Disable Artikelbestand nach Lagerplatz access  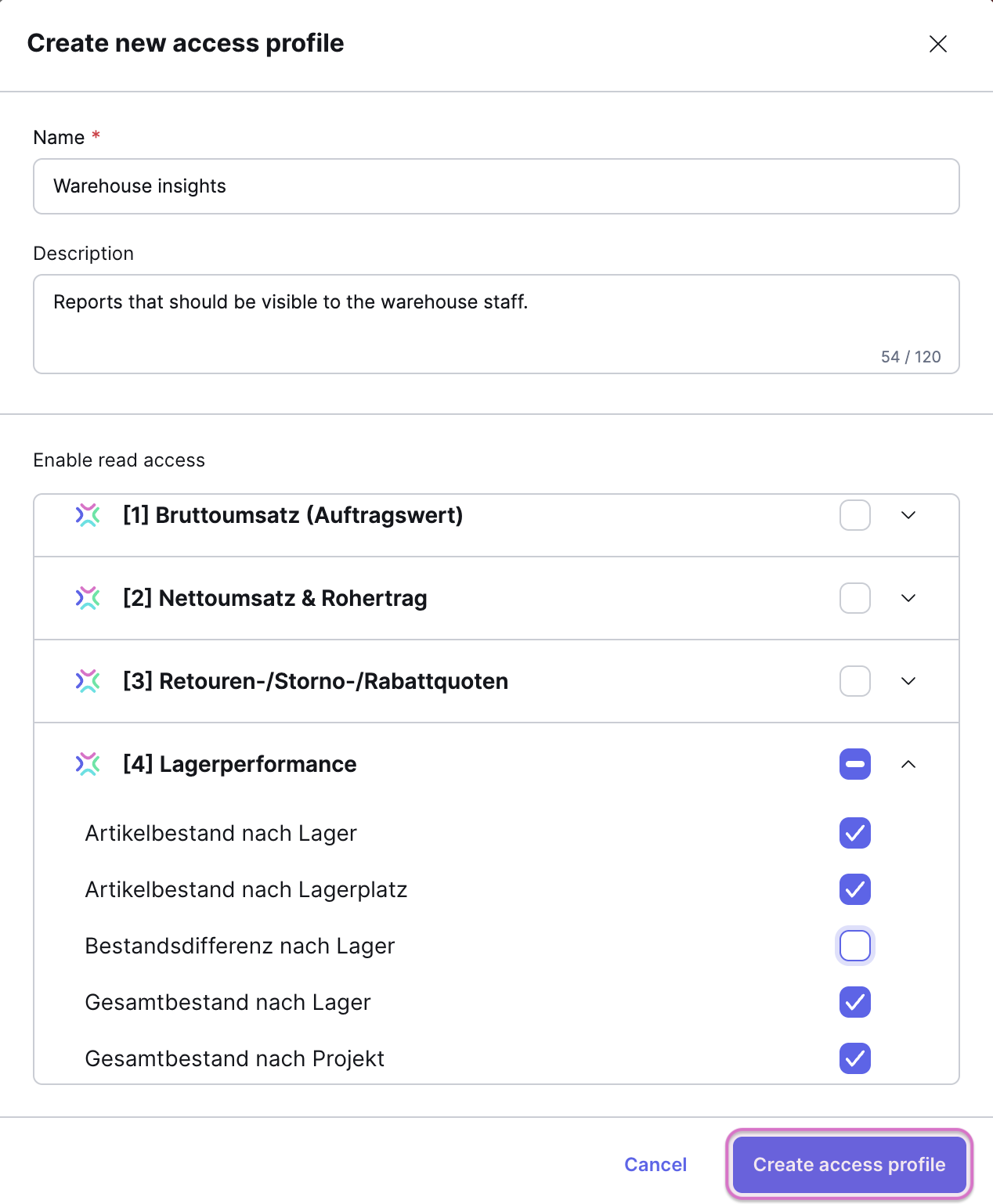[854, 889]
